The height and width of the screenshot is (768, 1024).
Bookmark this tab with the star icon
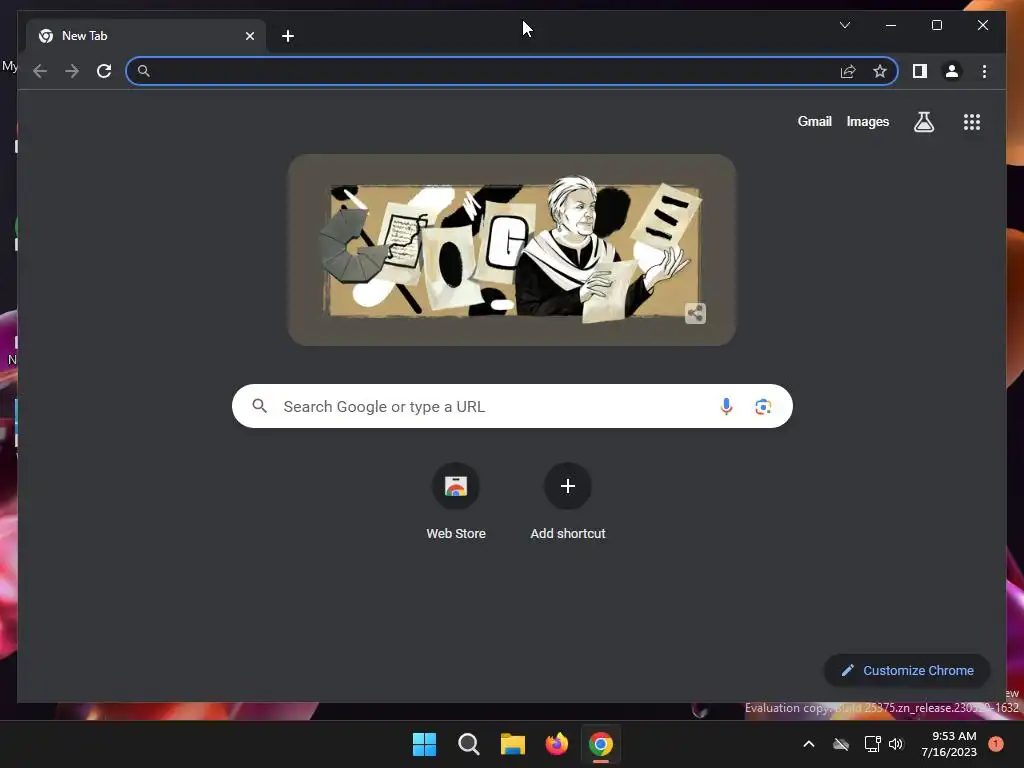click(880, 71)
